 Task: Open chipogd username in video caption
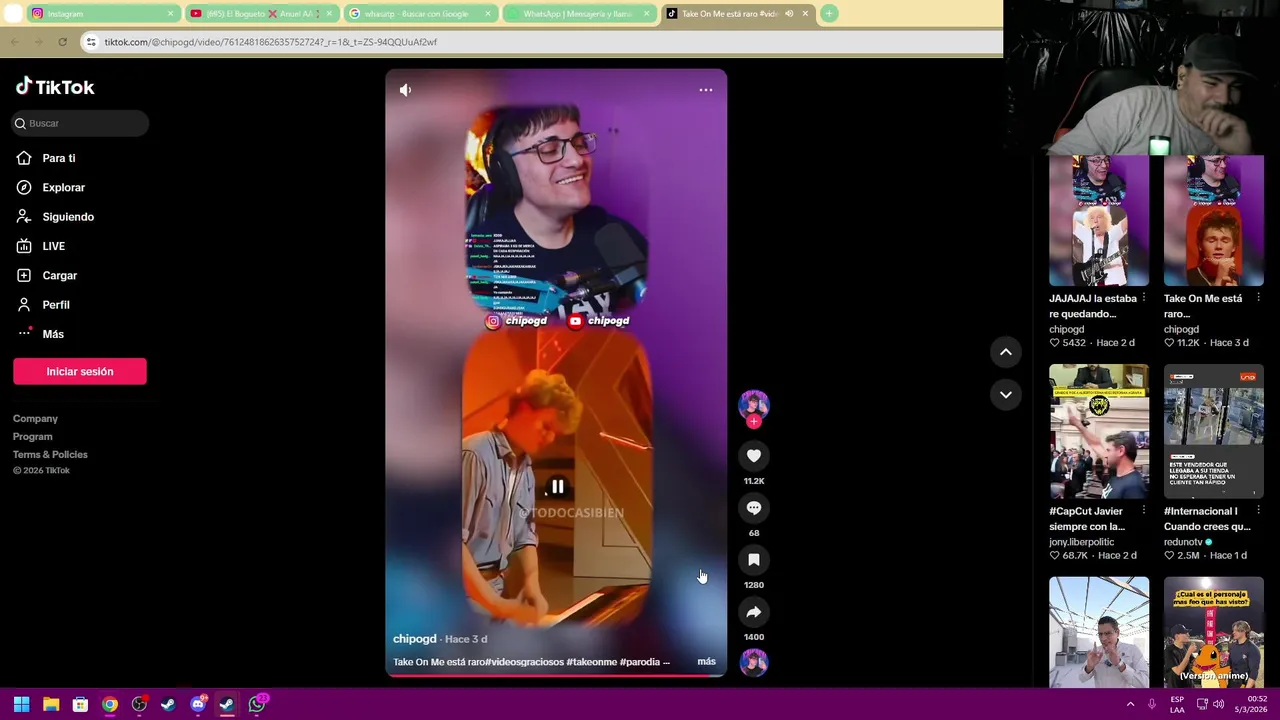(x=414, y=639)
